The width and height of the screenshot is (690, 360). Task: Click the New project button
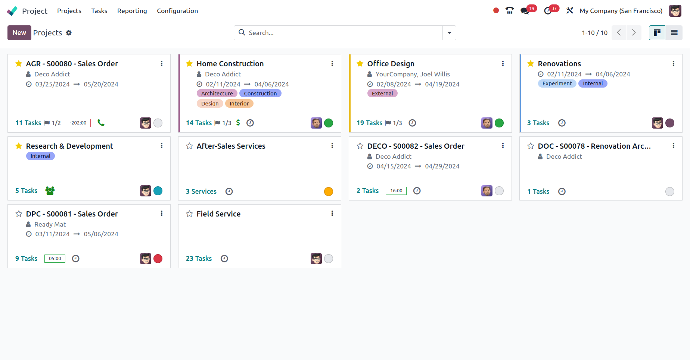(x=19, y=33)
